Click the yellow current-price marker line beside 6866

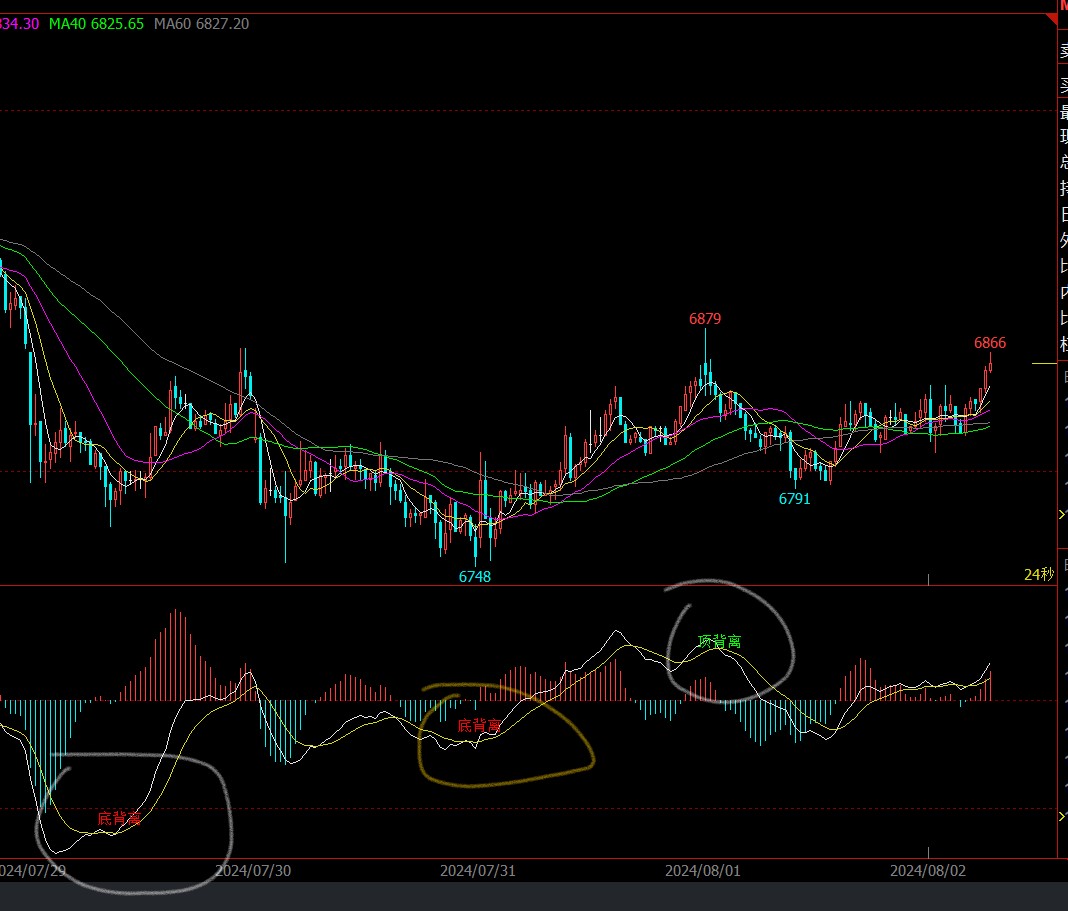pos(1044,364)
